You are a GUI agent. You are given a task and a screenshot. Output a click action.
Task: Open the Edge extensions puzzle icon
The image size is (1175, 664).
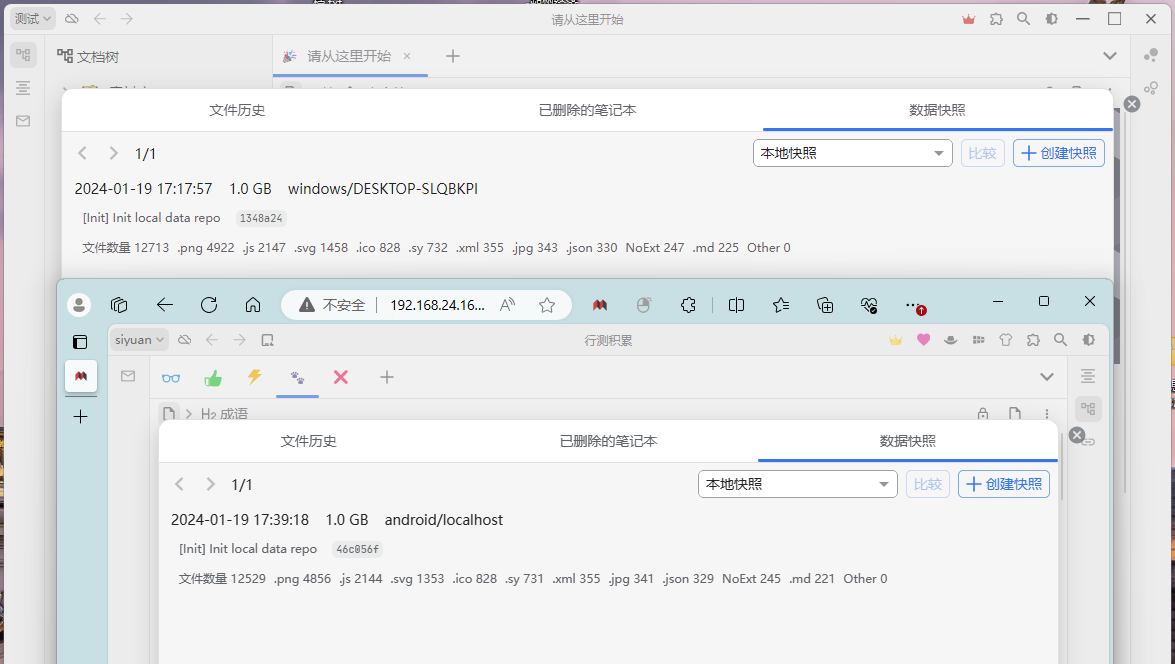(x=688, y=305)
